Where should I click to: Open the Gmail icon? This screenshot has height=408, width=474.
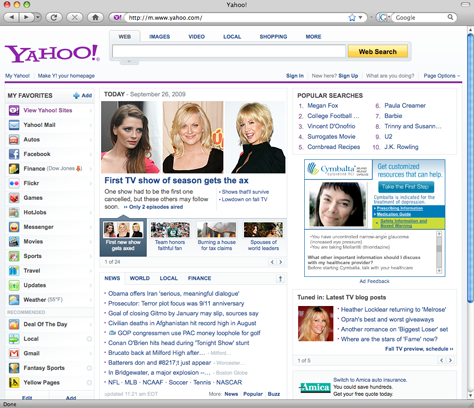pos(14,353)
